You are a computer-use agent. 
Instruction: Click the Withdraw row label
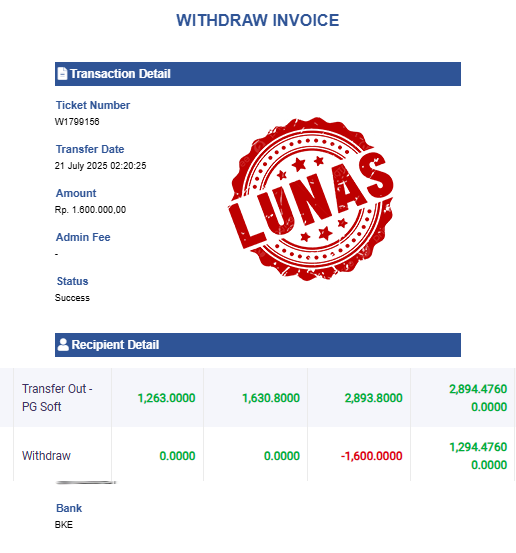click(46, 456)
